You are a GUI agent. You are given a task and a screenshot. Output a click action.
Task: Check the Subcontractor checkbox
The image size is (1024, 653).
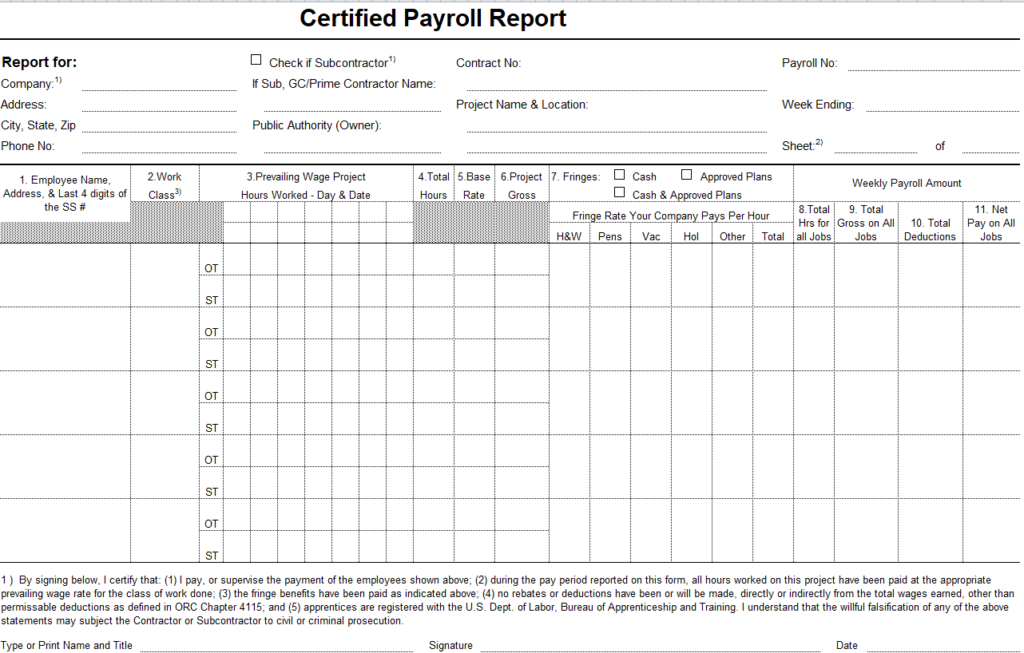pos(257,60)
